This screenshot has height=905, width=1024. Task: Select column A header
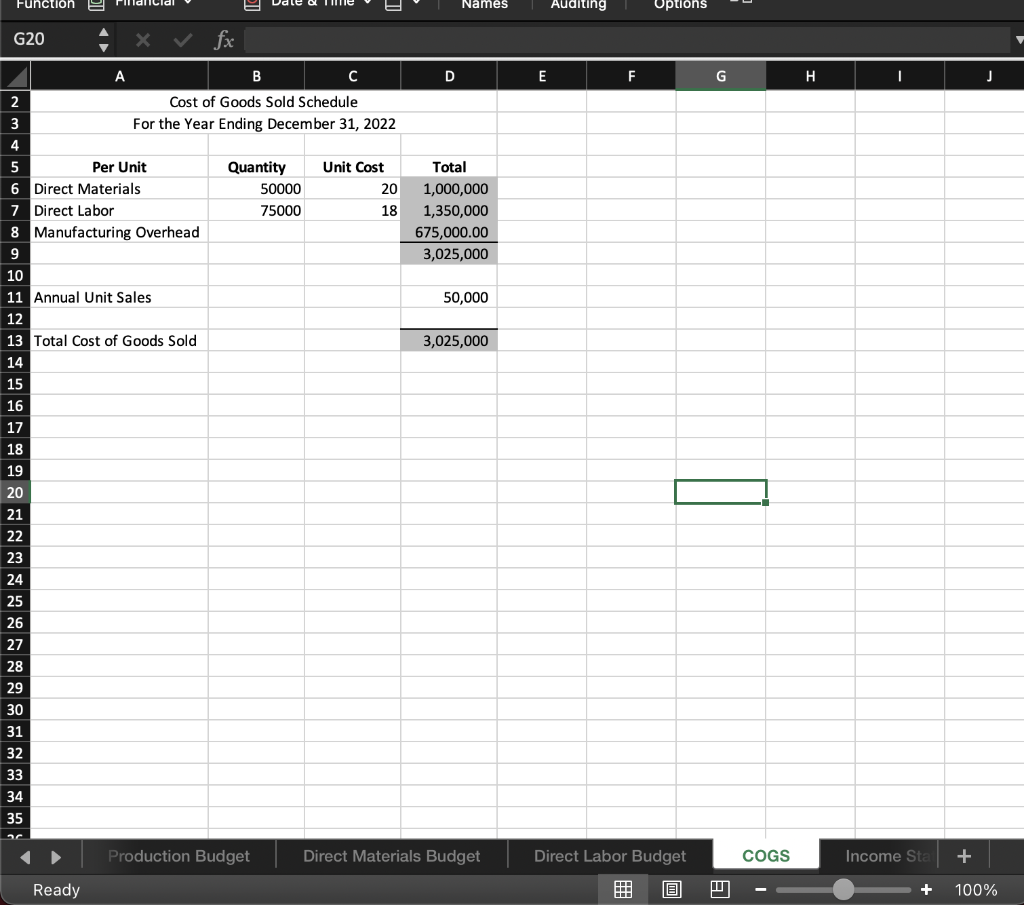(x=120, y=76)
